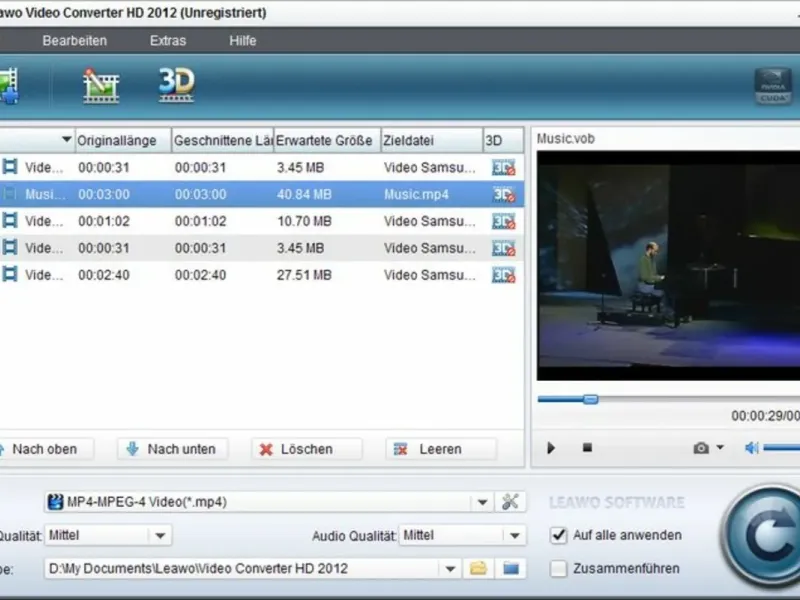Click the Nach unten button
Screen dimensions: 800x600
tap(172, 449)
